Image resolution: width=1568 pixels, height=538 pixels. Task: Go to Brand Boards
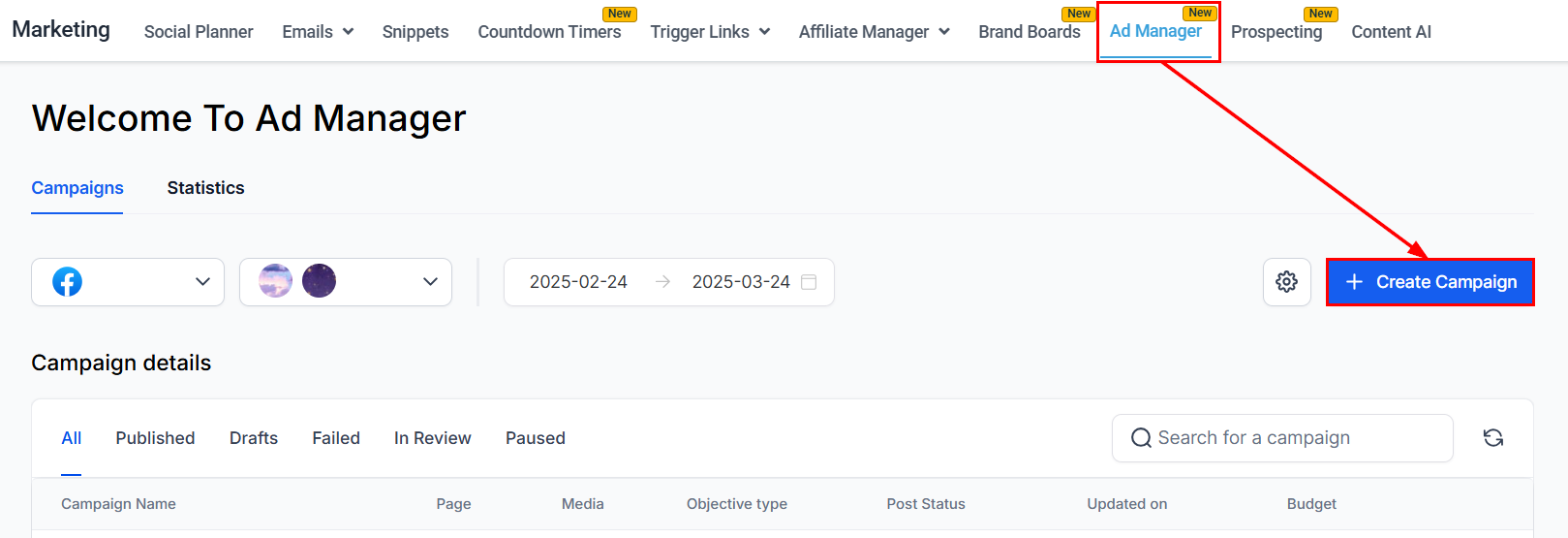tap(1030, 32)
